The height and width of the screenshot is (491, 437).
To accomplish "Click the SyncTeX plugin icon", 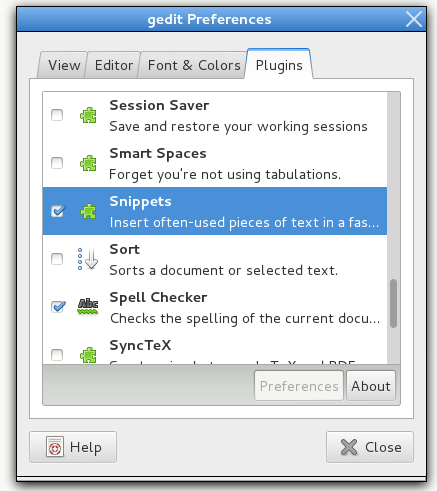I will click(x=88, y=355).
